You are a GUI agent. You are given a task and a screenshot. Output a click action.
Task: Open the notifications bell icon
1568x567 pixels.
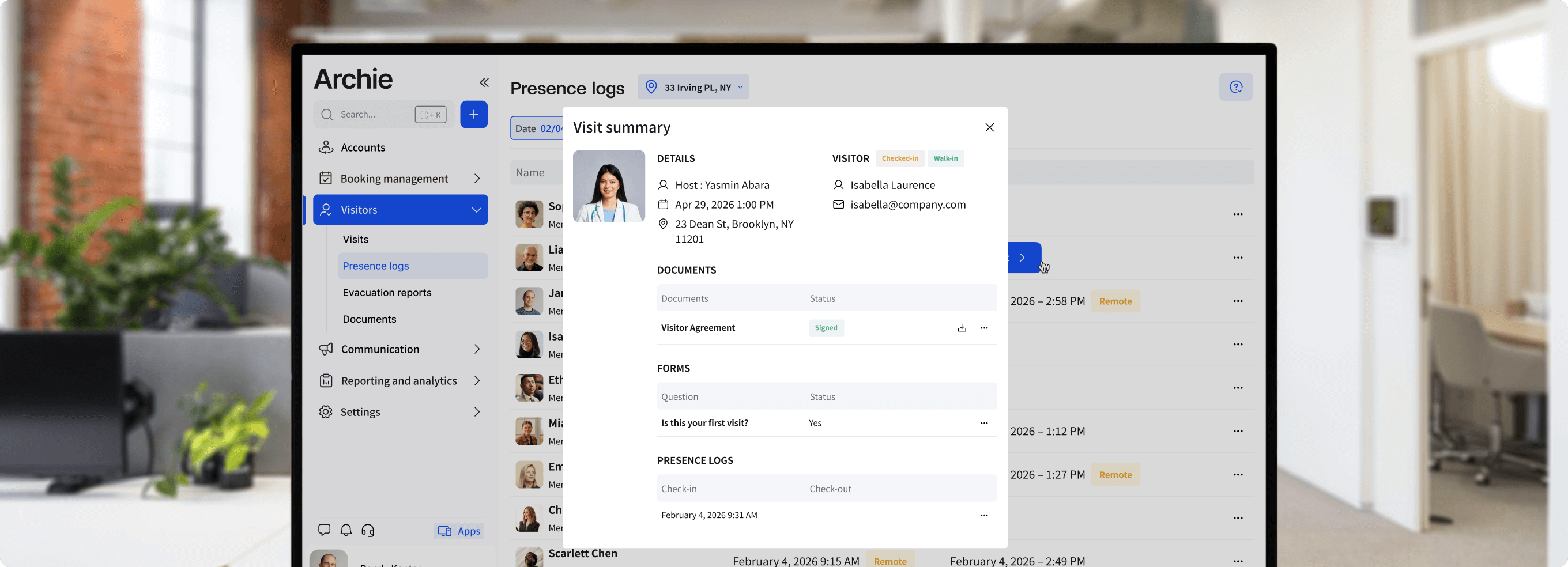tap(346, 530)
